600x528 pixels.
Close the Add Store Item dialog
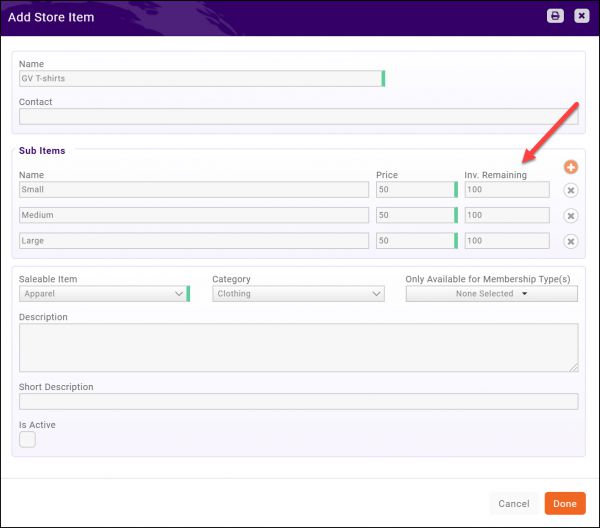(581, 16)
